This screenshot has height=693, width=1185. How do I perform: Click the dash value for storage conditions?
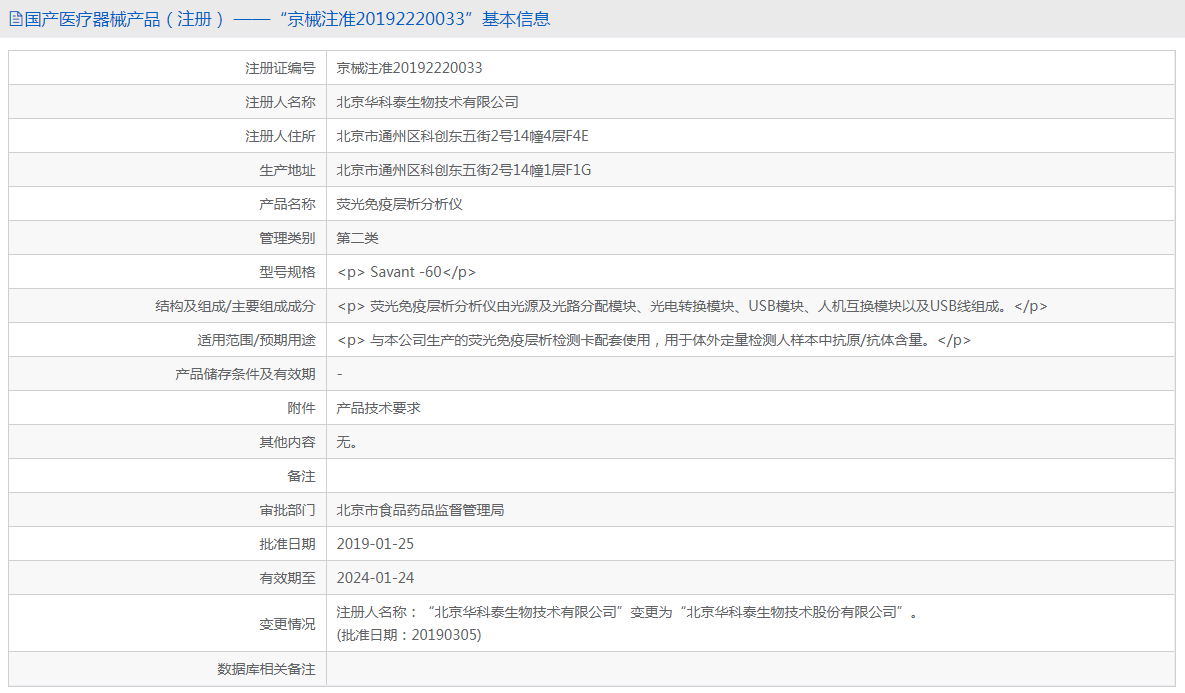point(339,374)
